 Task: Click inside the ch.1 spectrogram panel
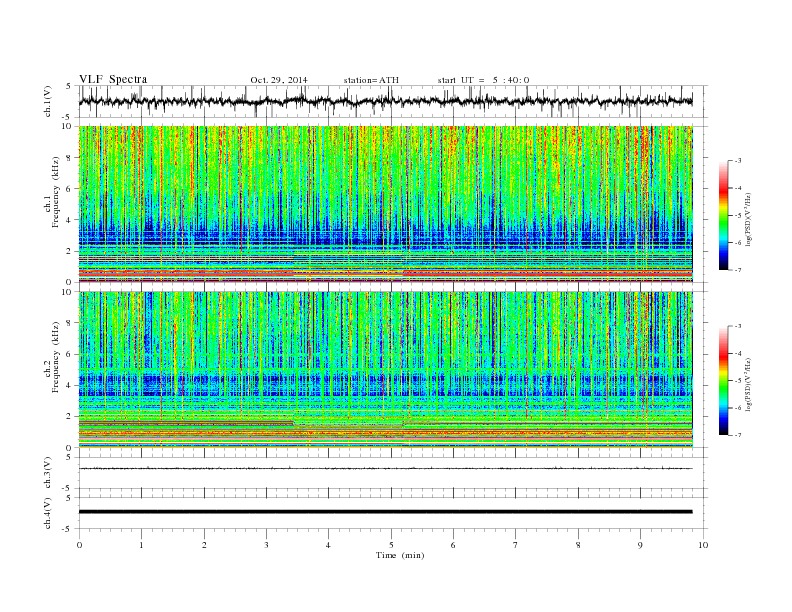click(x=385, y=204)
